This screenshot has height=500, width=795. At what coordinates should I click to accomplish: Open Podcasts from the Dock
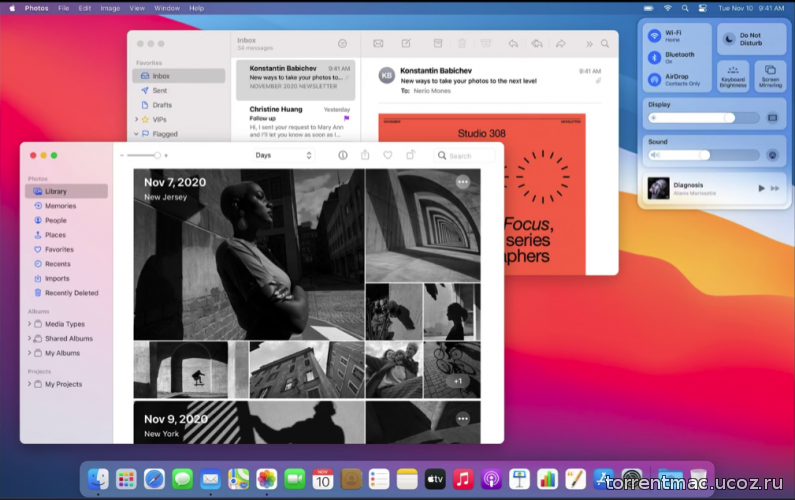click(491, 479)
